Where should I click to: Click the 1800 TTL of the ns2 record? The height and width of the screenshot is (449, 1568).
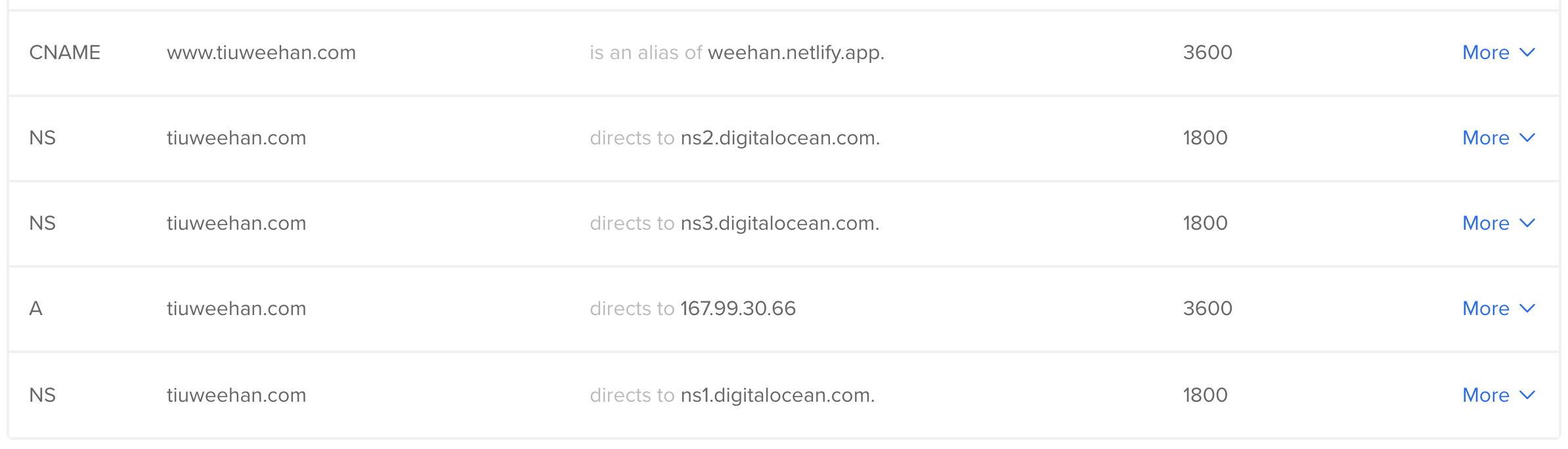click(x=1206, y=138)
